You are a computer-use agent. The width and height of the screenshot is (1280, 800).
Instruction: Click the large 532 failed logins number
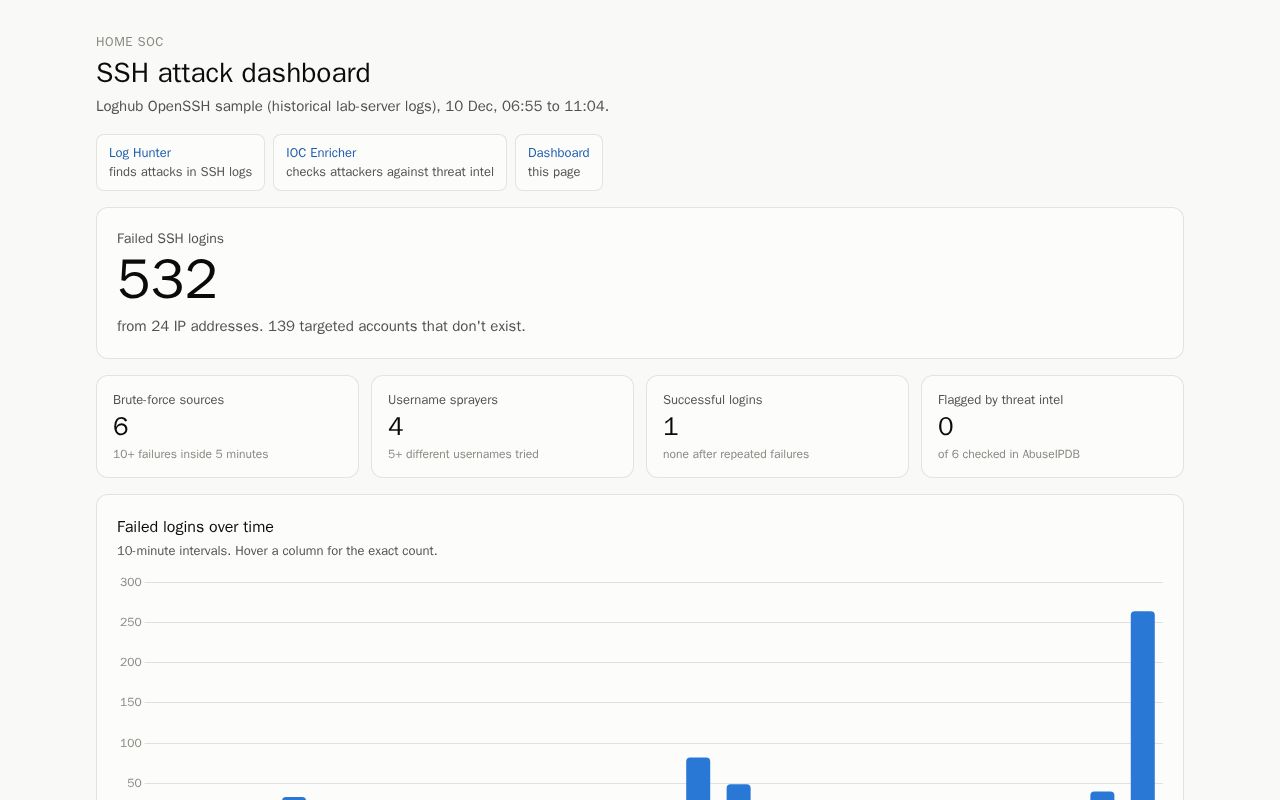pyautogui.click(x=167, y=279)
